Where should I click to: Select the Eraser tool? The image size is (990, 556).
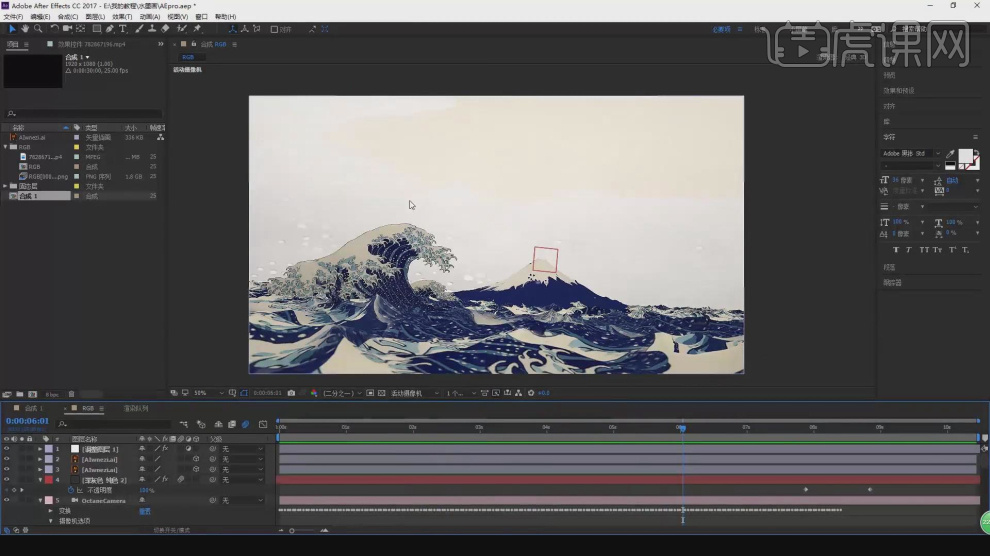coord(165,29)
